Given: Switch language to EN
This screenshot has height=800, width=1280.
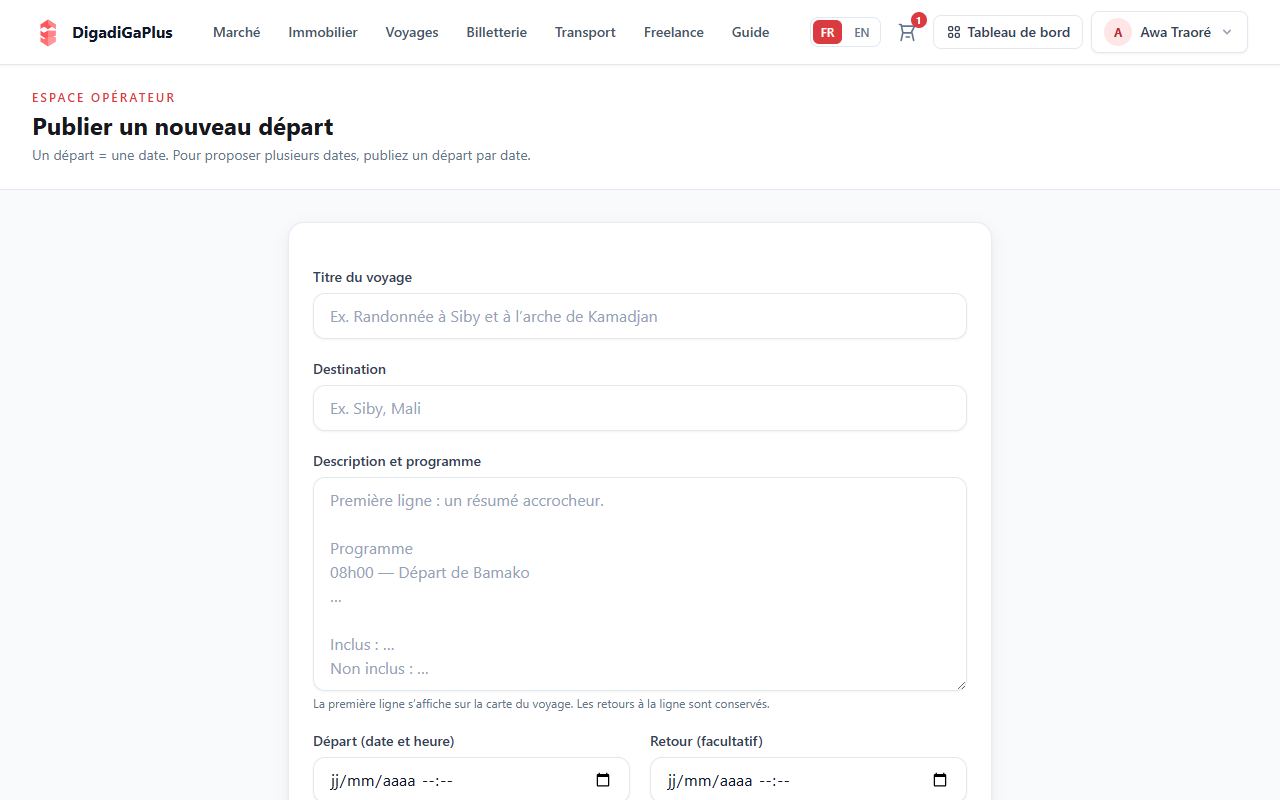Looking at the screenshot, I should pyautogui.click(x=862, y=32).
